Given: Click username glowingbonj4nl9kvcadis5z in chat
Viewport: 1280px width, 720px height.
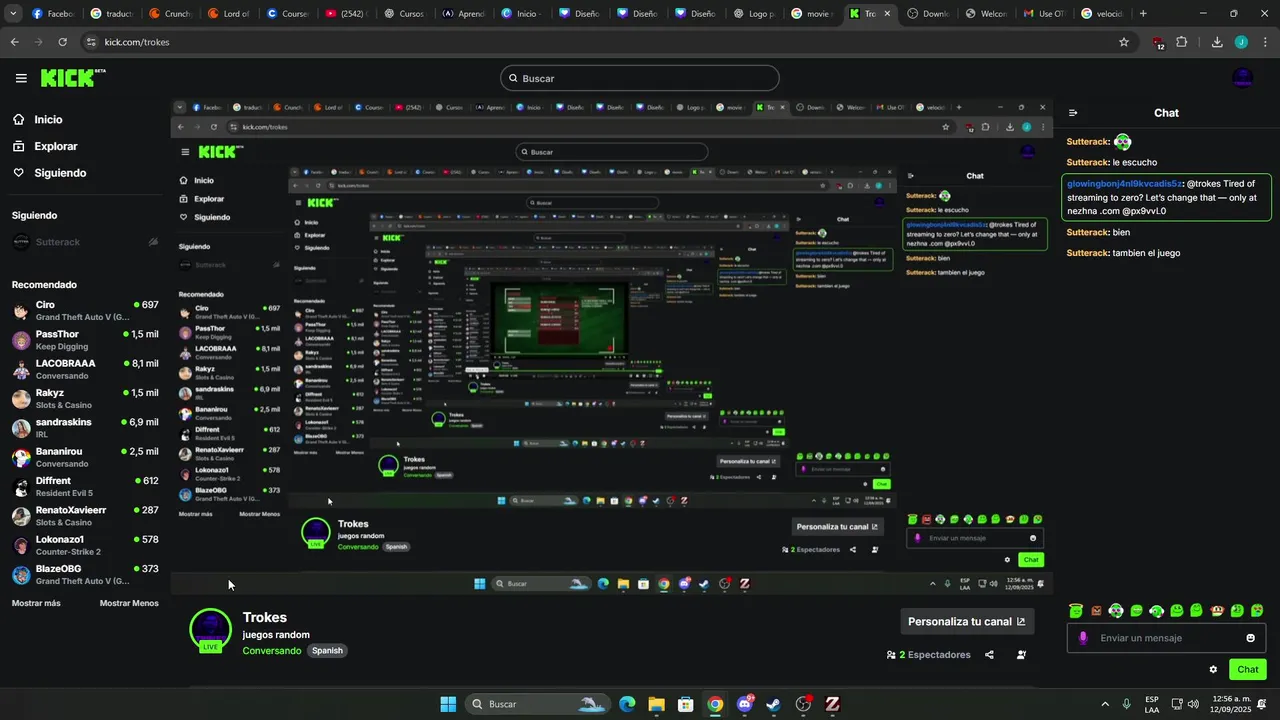Looking at the screenshot, I should coord(1125,184).
